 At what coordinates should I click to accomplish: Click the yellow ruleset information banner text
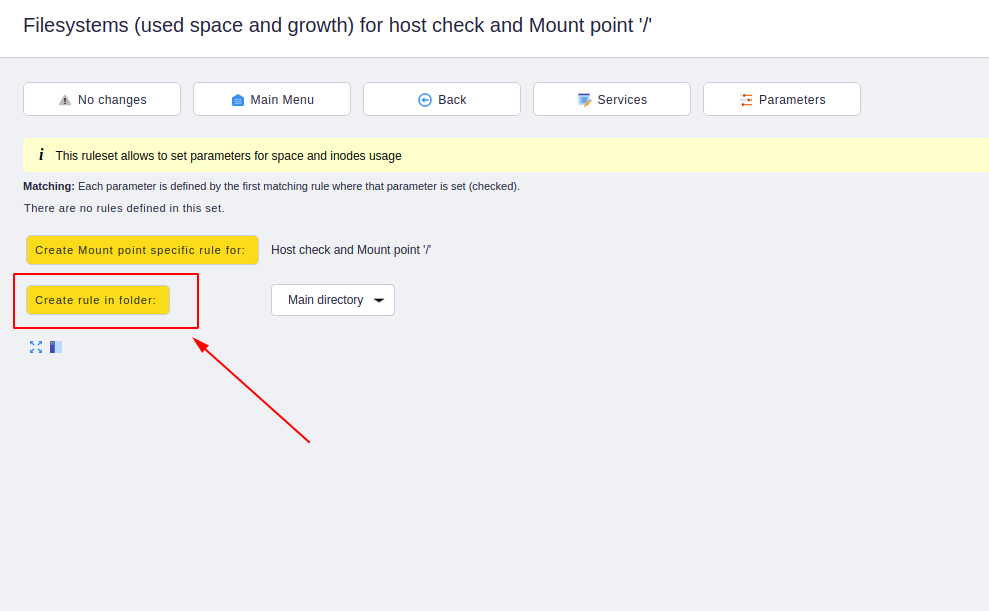pyautogui.click(x=228, y=156)
